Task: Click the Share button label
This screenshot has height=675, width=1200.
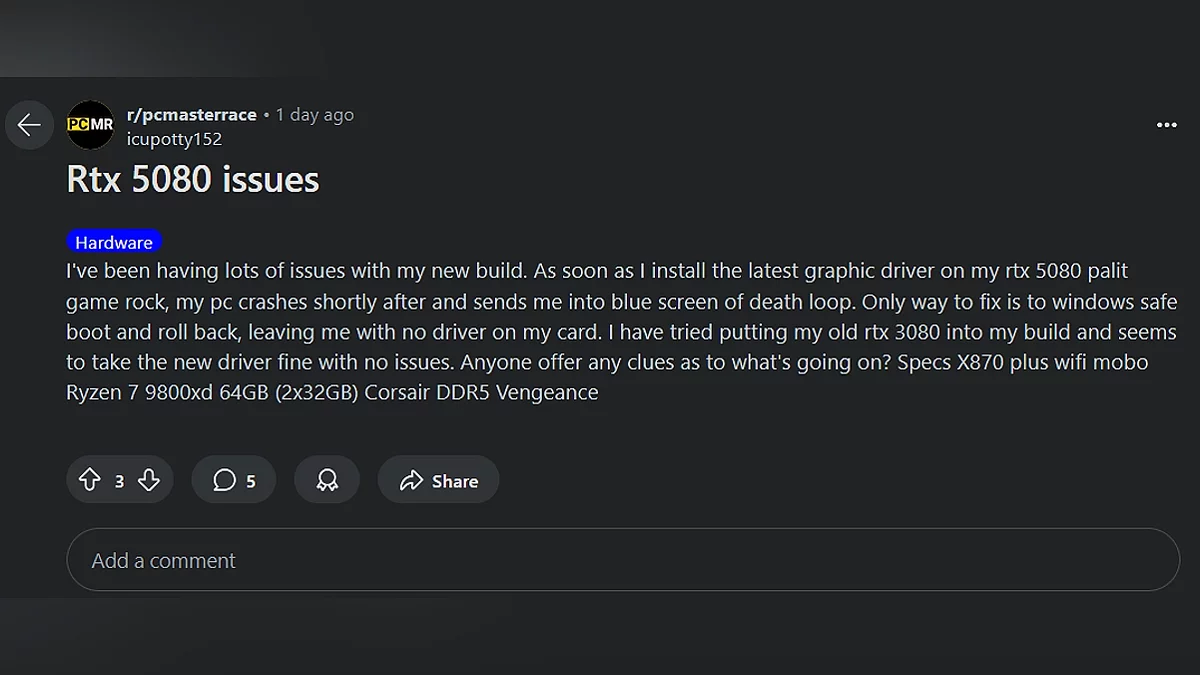Action: pyautogui.click(x=455, y=481)
